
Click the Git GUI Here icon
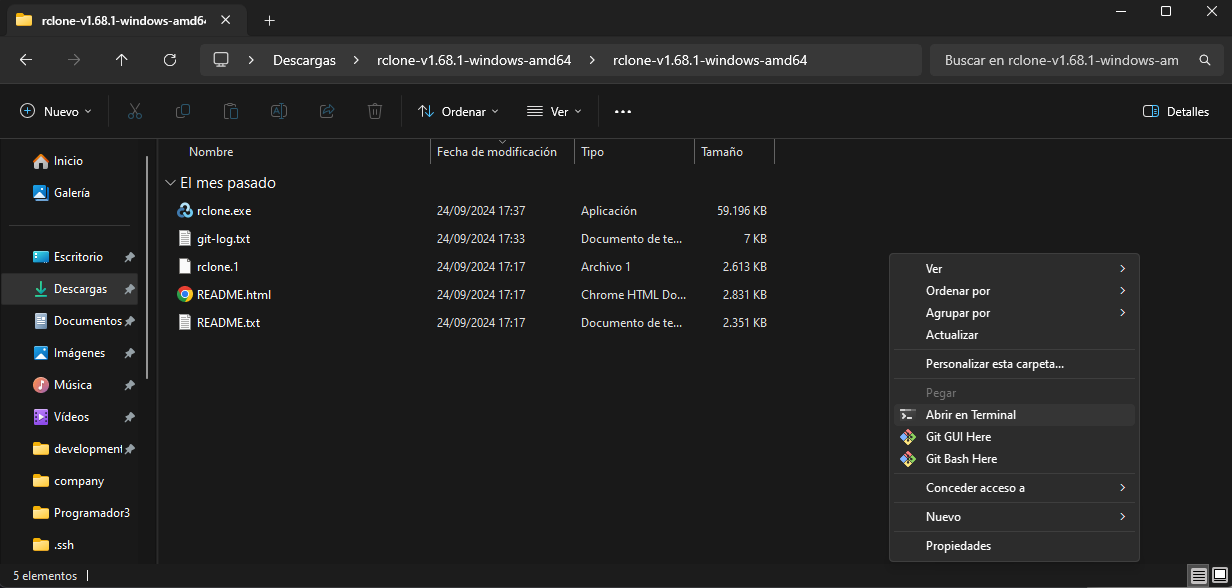coord(908,437)
